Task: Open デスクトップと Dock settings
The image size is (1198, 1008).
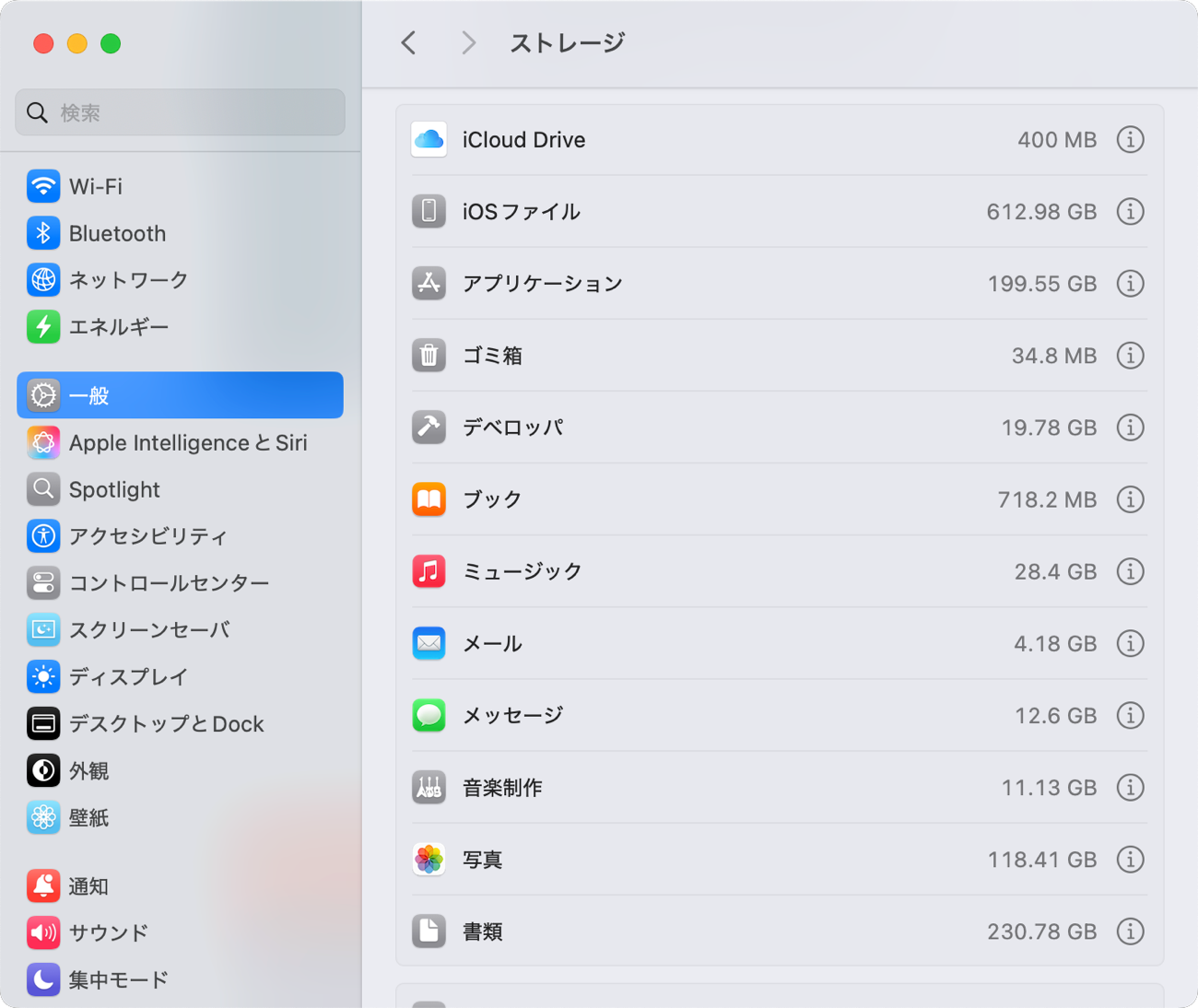Action: click(x=180, y=723)
